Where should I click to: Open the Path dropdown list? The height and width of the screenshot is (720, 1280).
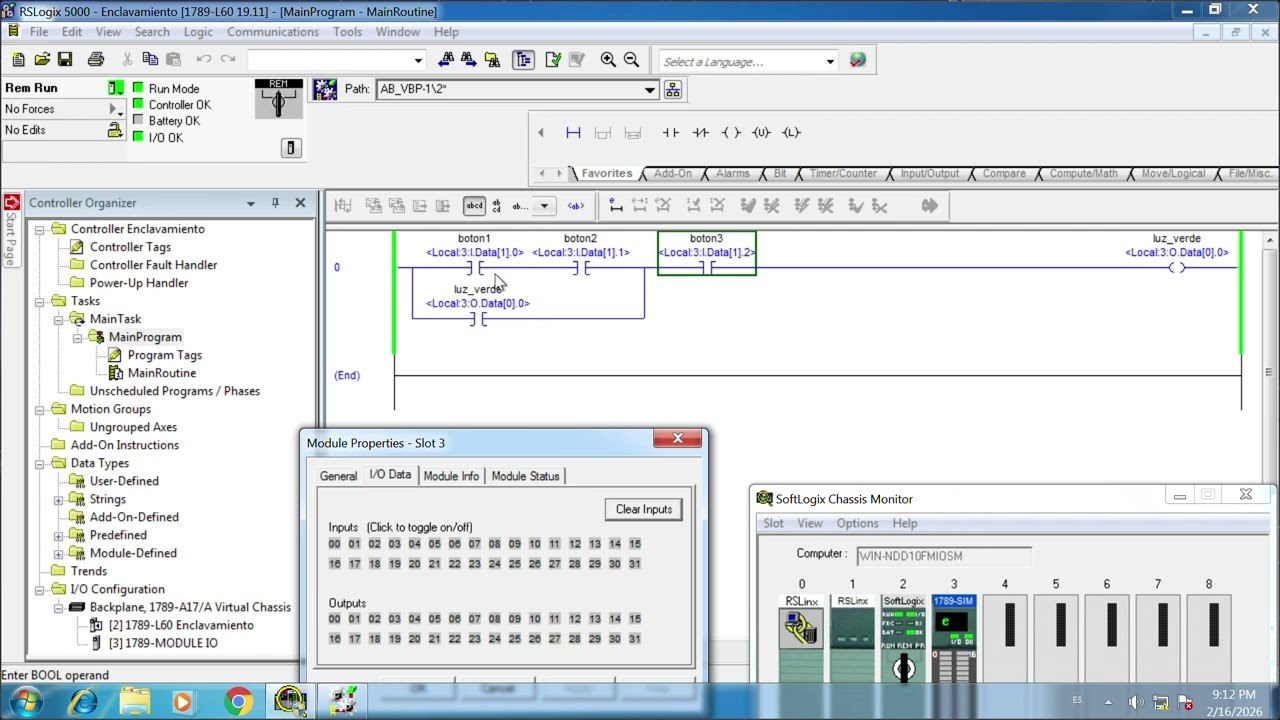(x=649, y=90)
